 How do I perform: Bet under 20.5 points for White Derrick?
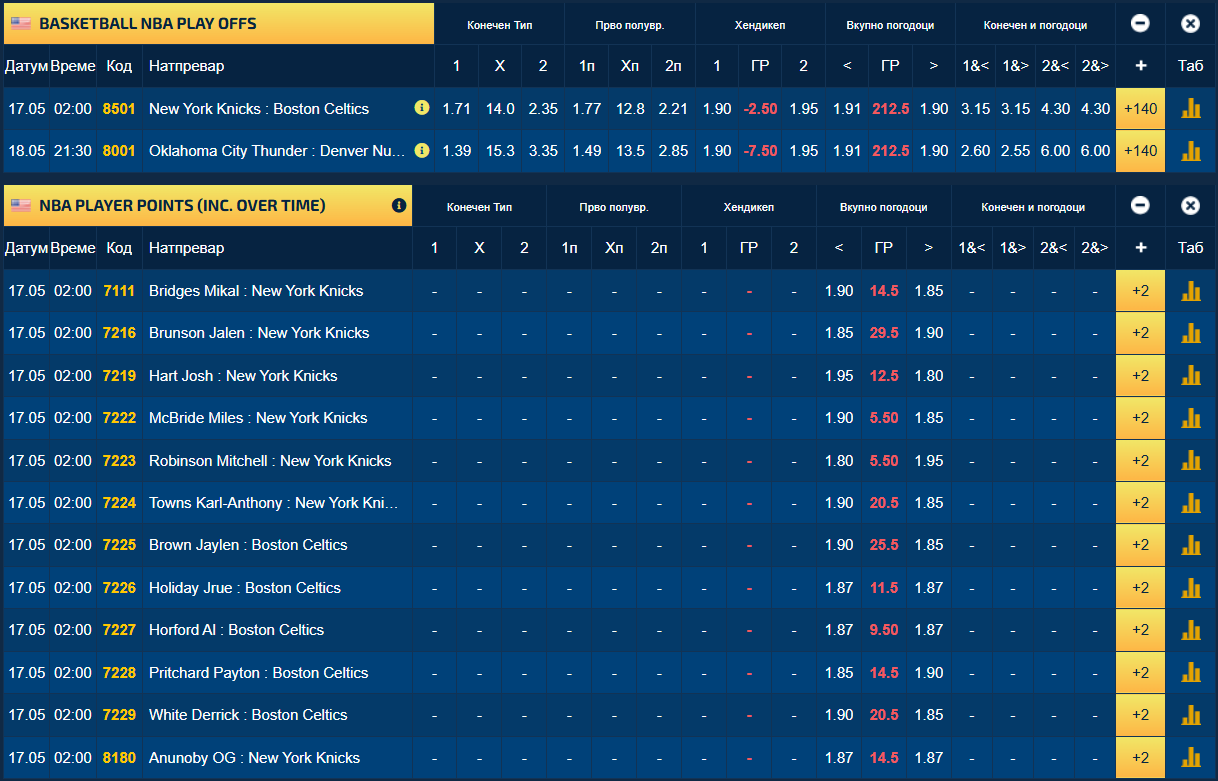[839, 715]
